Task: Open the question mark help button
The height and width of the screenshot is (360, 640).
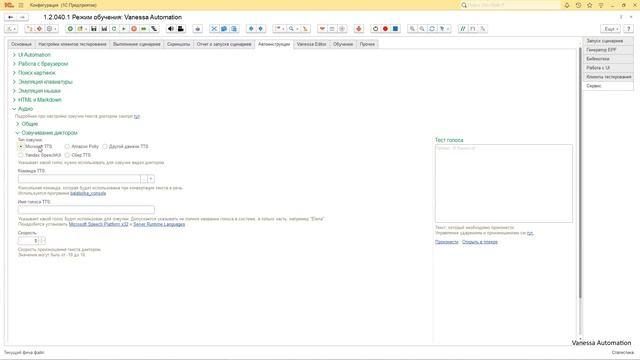Action: coord(629,29)
